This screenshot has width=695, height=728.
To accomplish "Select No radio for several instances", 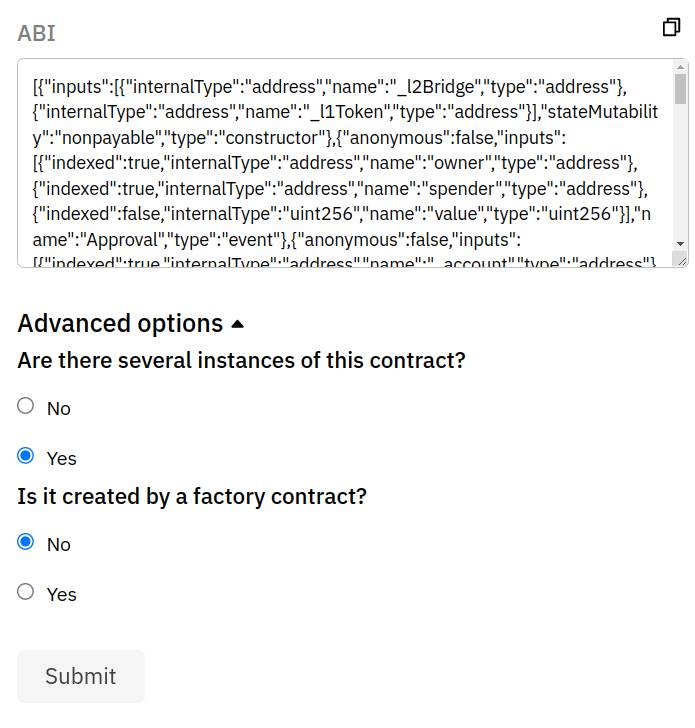I will 26,405.
